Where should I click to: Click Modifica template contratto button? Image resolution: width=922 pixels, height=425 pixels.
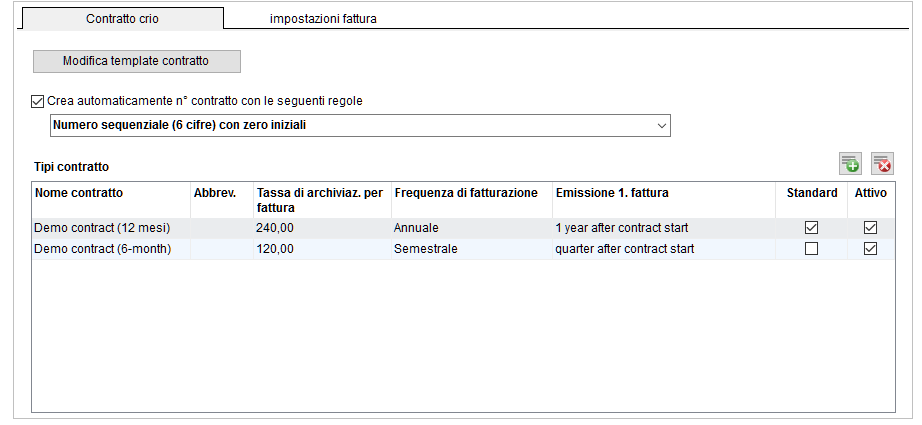136,61
